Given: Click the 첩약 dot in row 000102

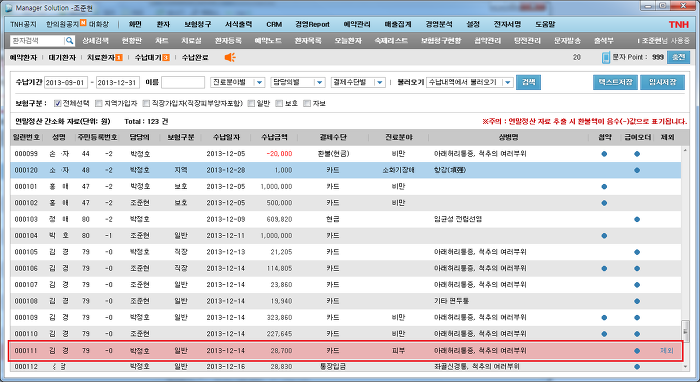Looking at the screenshot, I should [604, 203].
